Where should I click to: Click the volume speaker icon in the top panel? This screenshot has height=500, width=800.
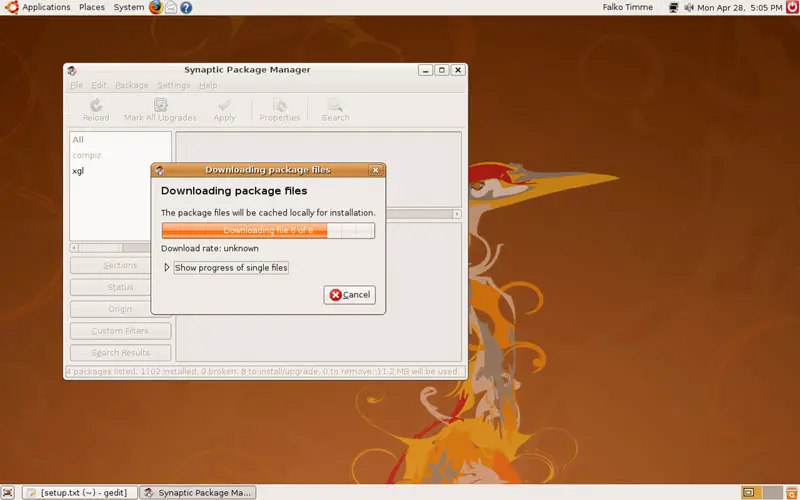tap(689, 8)
